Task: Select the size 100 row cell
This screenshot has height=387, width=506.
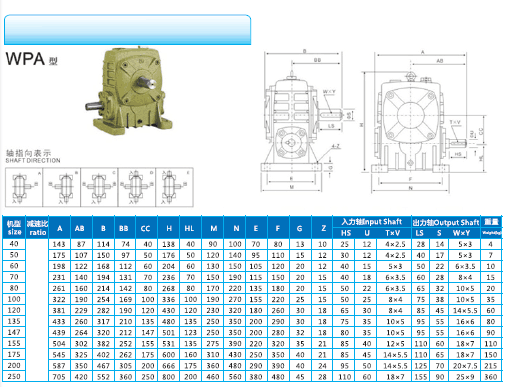Action: [14, 299]
